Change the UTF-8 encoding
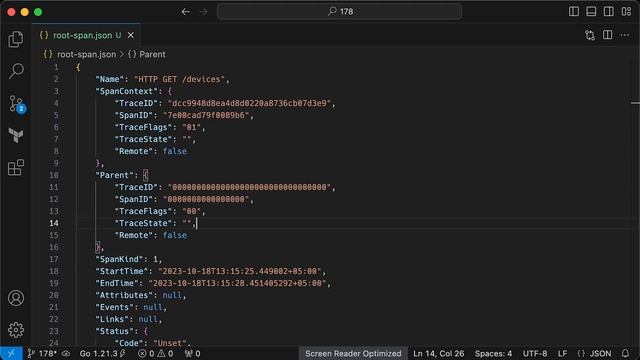Image resolution: width=640 pixels, height=360 pixels. 535,353
